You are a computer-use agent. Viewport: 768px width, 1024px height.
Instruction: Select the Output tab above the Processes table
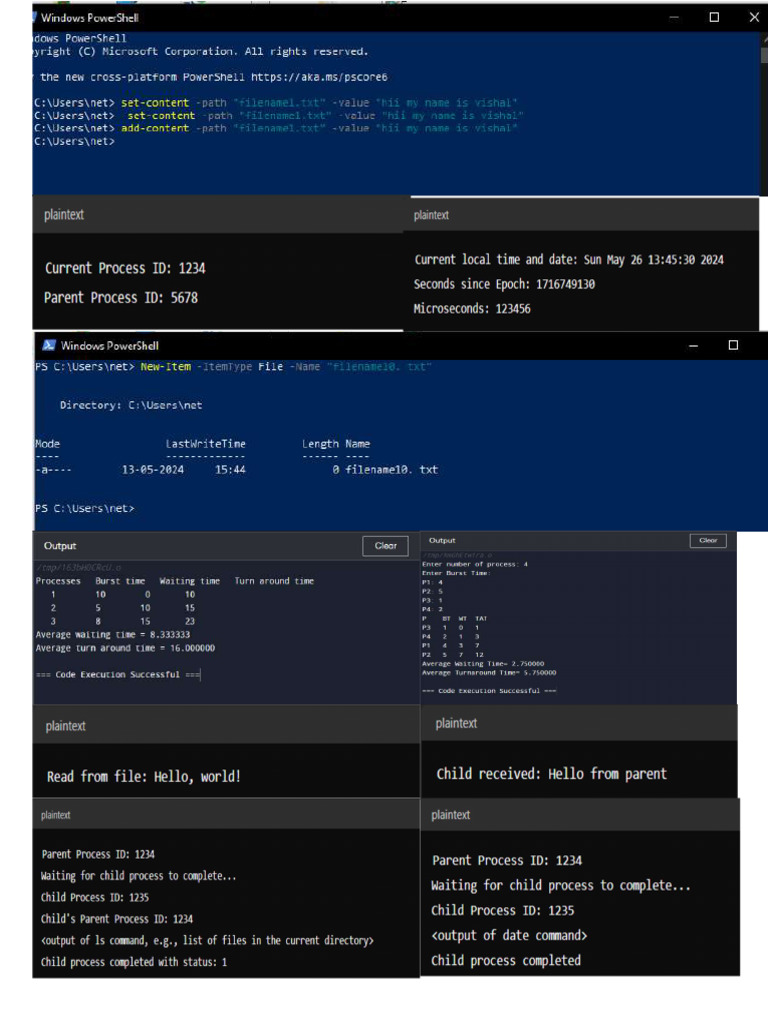tap(60, 546)
